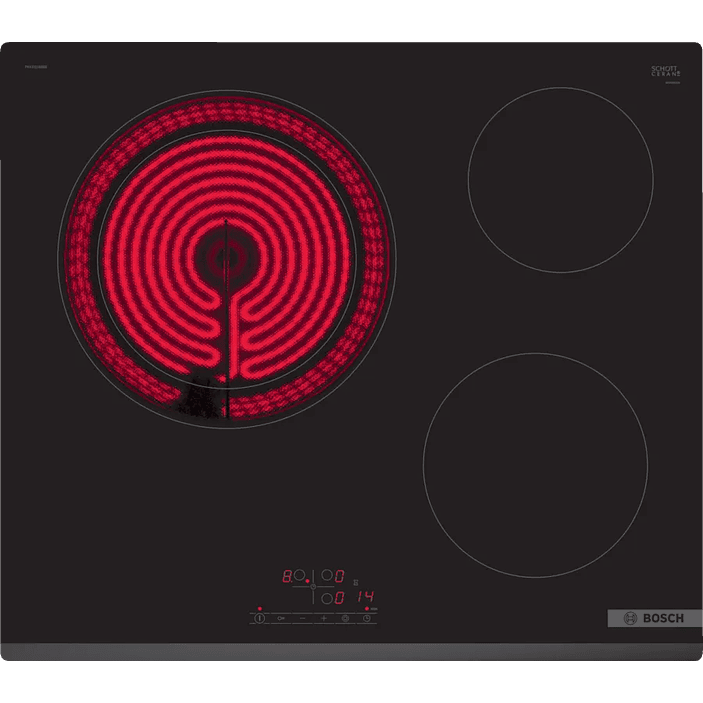Tap the childproof lock key icon
The image size is (703, 703).
(x=281, y=619)
